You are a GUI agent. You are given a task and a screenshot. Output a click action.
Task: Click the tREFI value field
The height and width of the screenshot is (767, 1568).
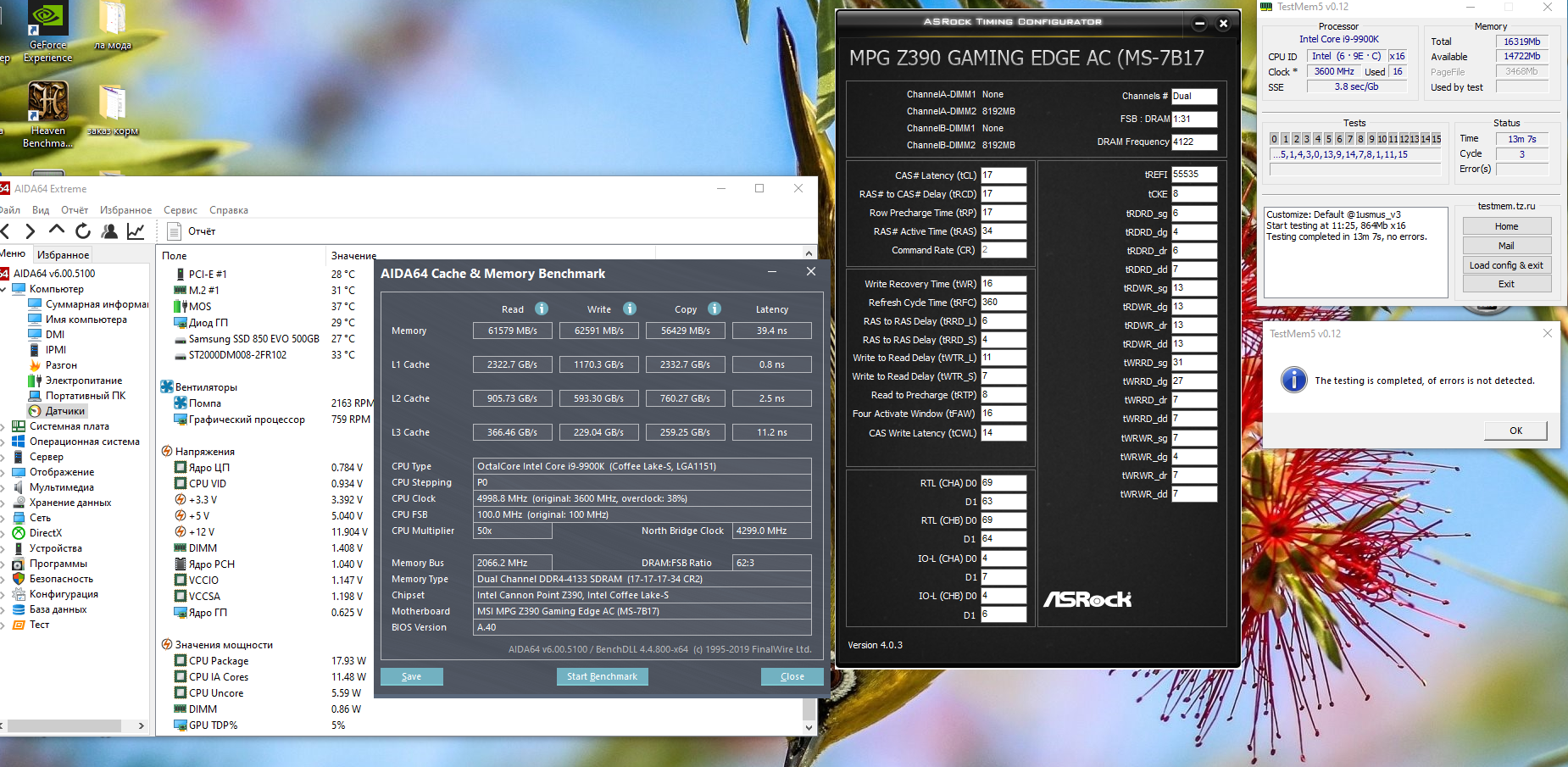pos(1194,175)
